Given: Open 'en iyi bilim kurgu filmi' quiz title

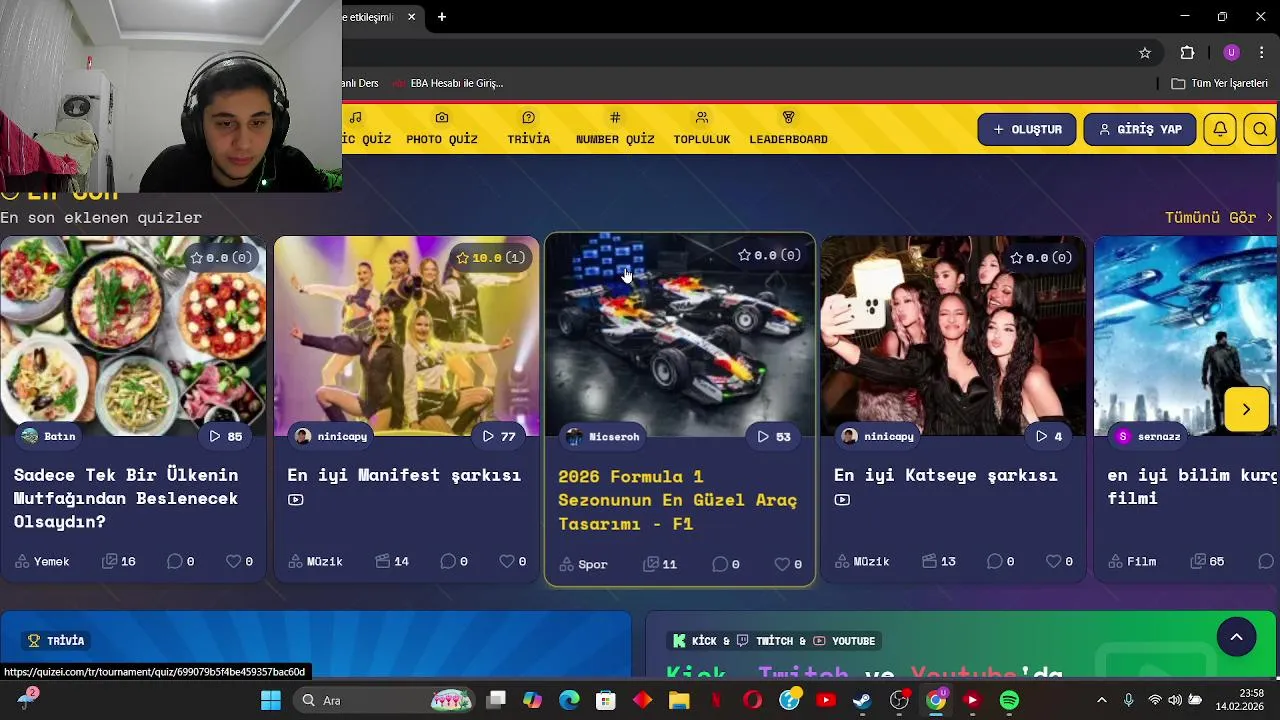Looking at the screenshot, I should click(1192, 486).
